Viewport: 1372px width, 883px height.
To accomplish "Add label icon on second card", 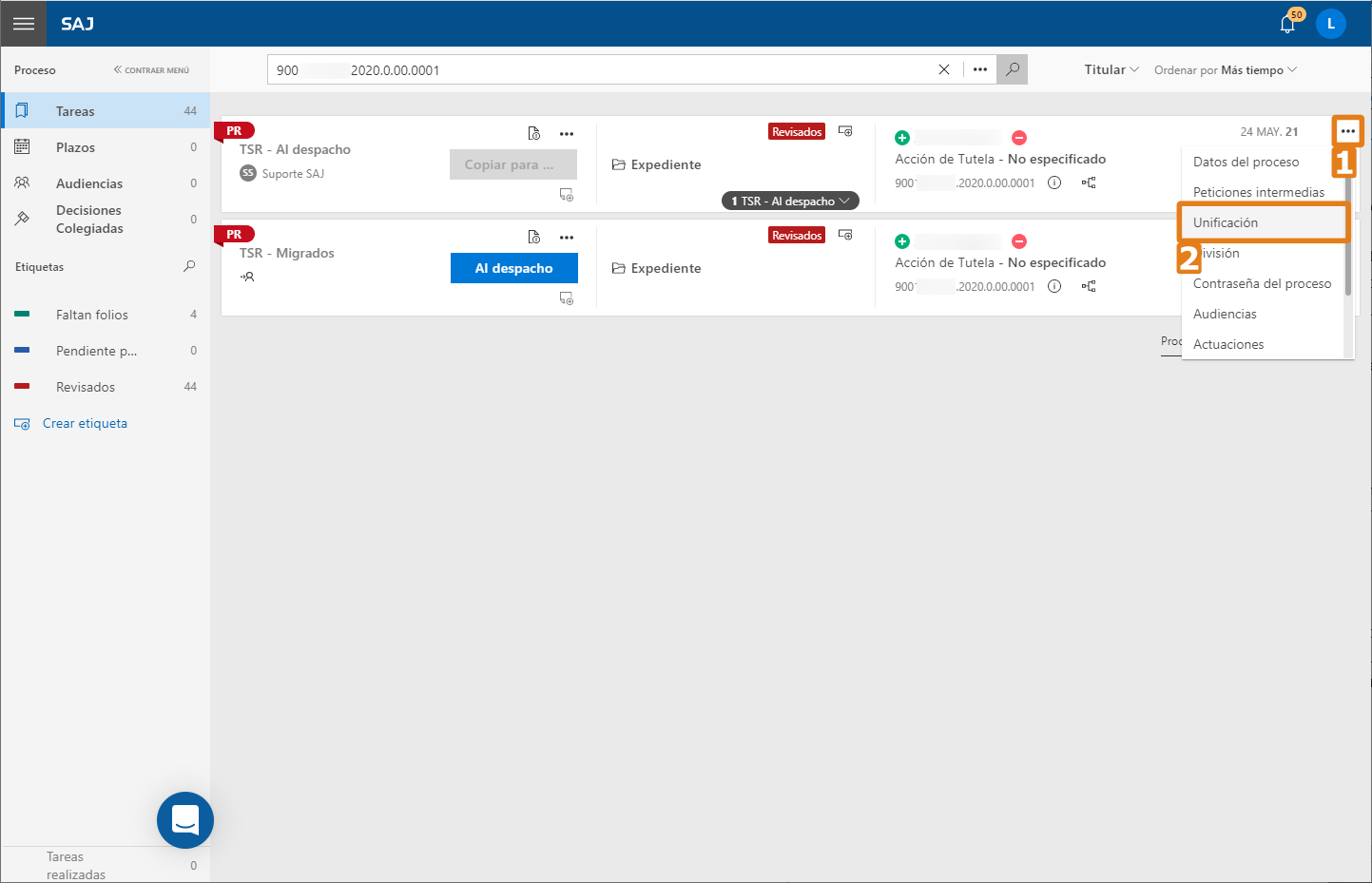I will (x=845, y=235).
